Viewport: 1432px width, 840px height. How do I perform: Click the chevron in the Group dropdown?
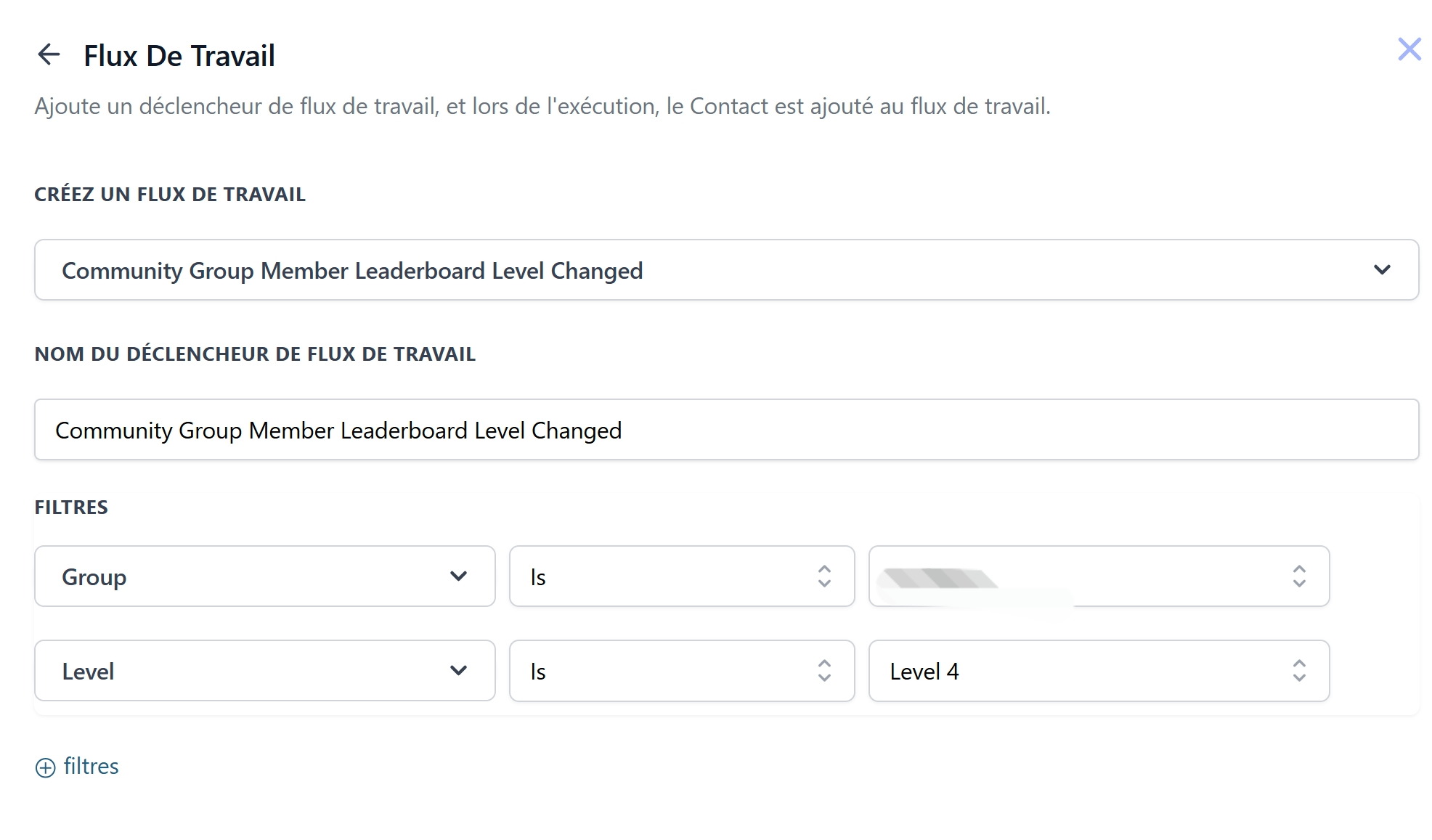(x=458, y=576)
